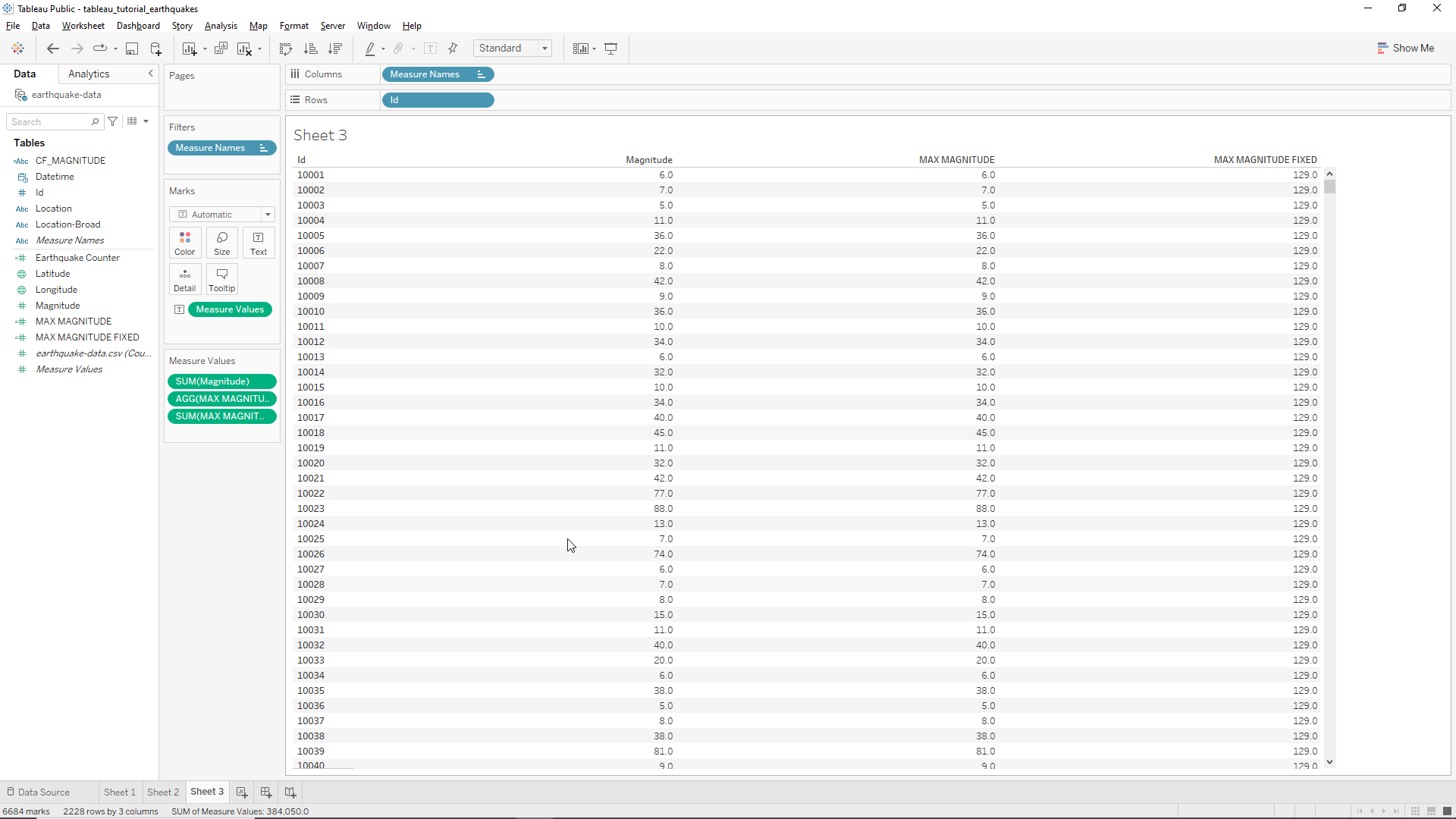1456x819 pixels.
Task: Click the Undo back arrow
Action: click(53, 49)
